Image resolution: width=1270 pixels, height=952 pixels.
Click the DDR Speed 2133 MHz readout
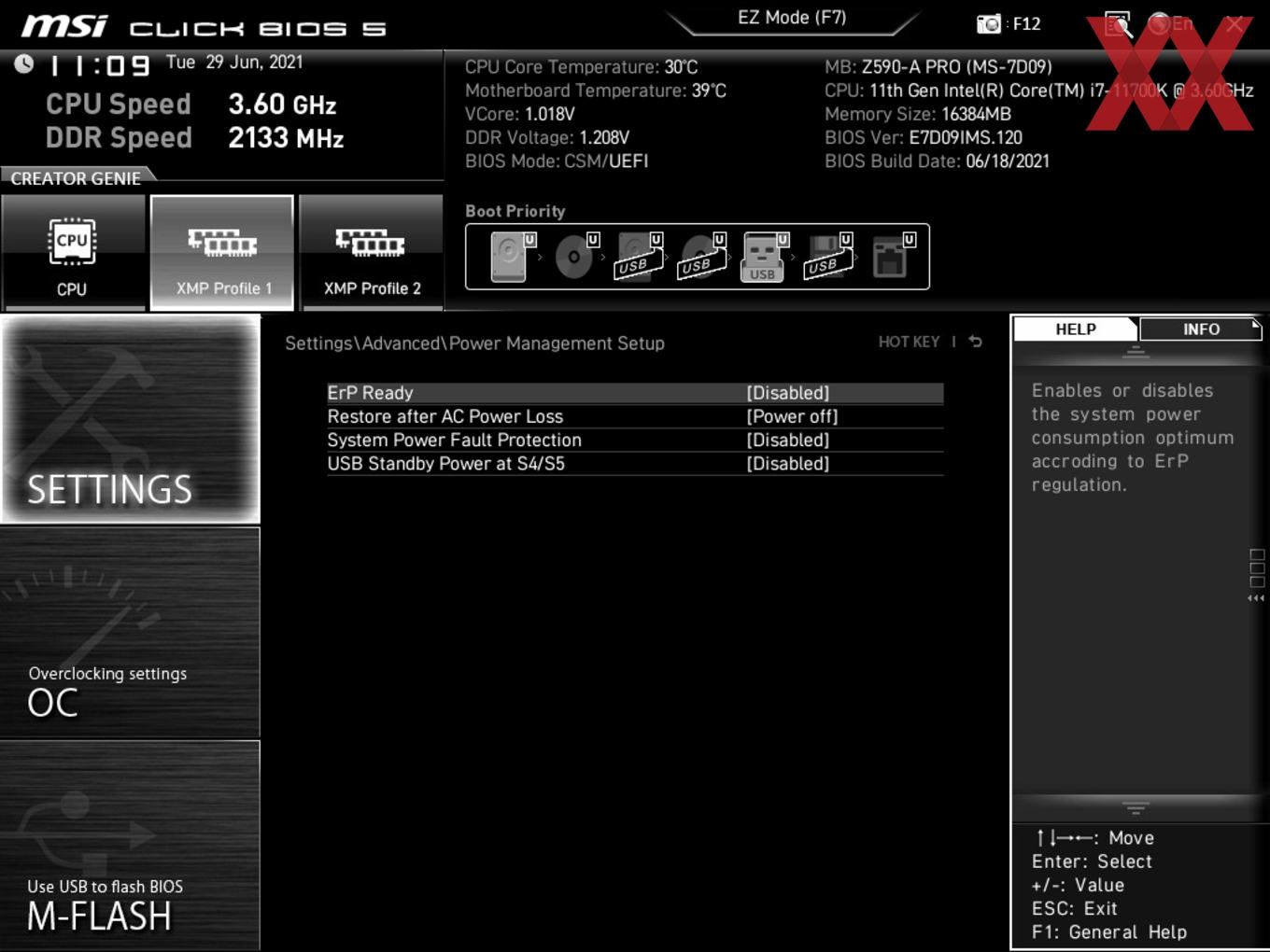(195, 137)
